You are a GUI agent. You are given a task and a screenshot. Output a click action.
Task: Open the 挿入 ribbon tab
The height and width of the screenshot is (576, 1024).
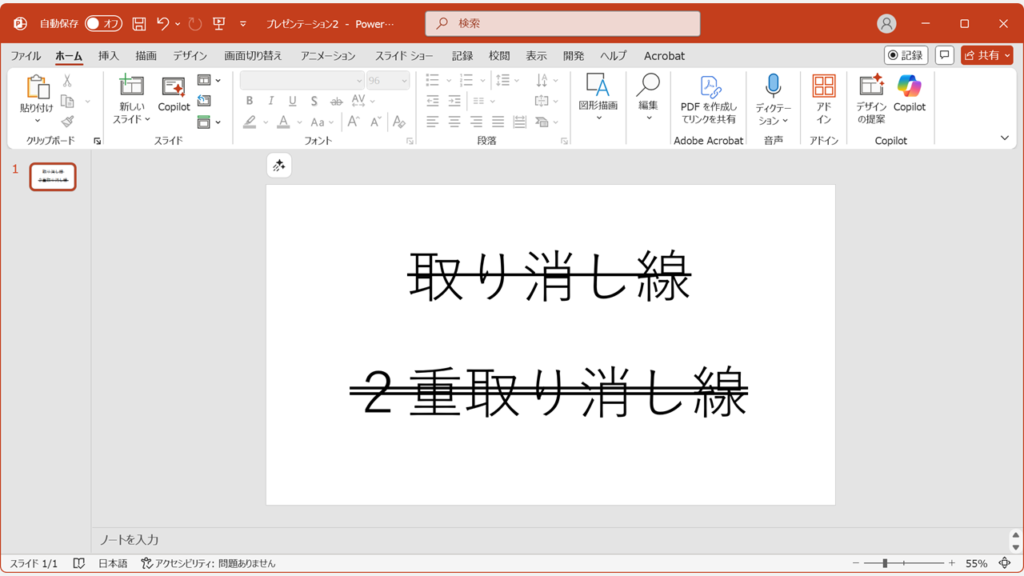[x=108, y=56]
